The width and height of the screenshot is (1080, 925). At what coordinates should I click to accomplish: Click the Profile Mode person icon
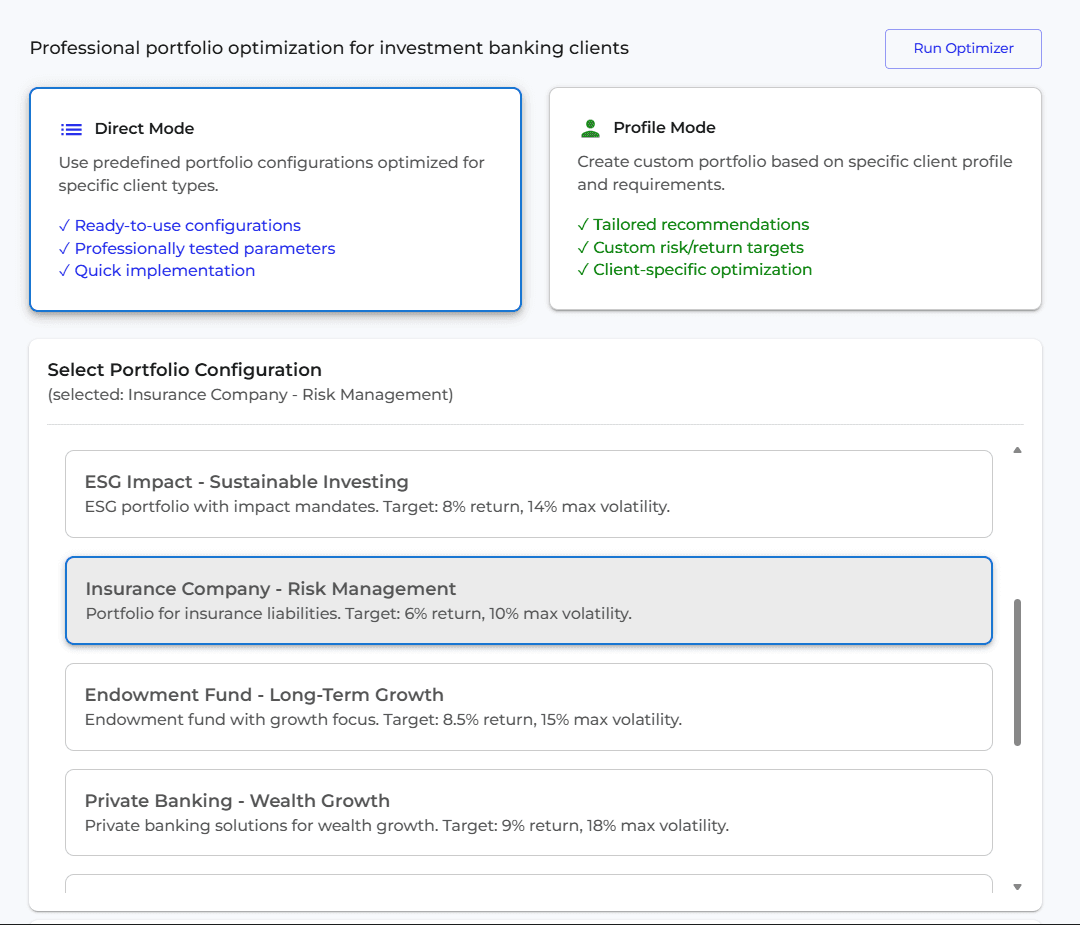pos(590,127)
